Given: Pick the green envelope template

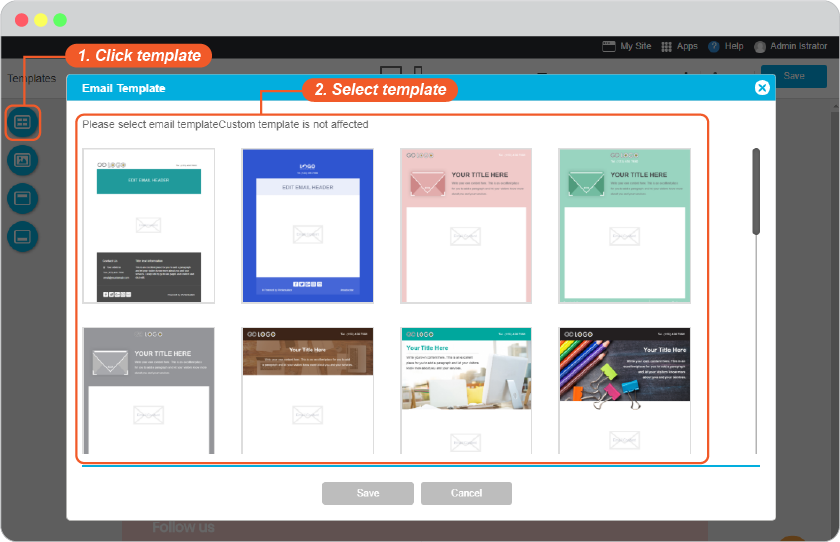Looking at the screenshot, I should [624, 226].
